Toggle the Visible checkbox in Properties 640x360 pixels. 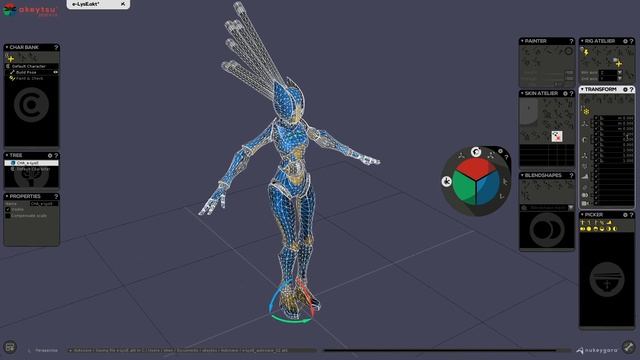tap(7, 209)
